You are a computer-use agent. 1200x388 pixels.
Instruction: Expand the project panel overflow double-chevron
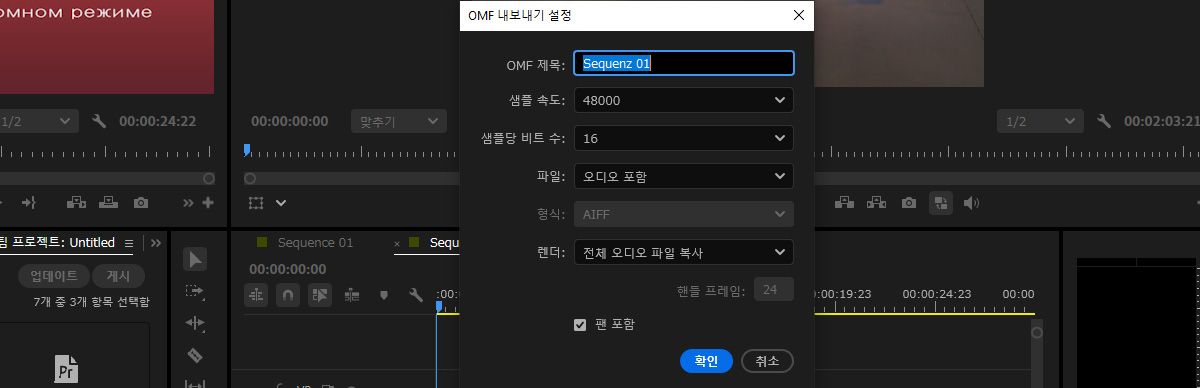point(156,242)
